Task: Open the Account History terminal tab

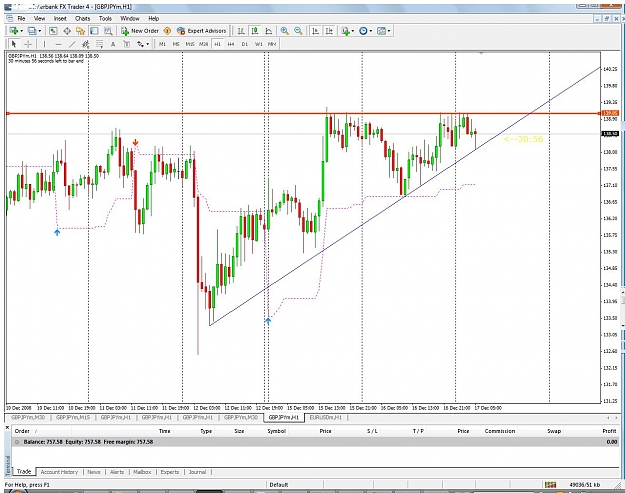Action: 59,472
